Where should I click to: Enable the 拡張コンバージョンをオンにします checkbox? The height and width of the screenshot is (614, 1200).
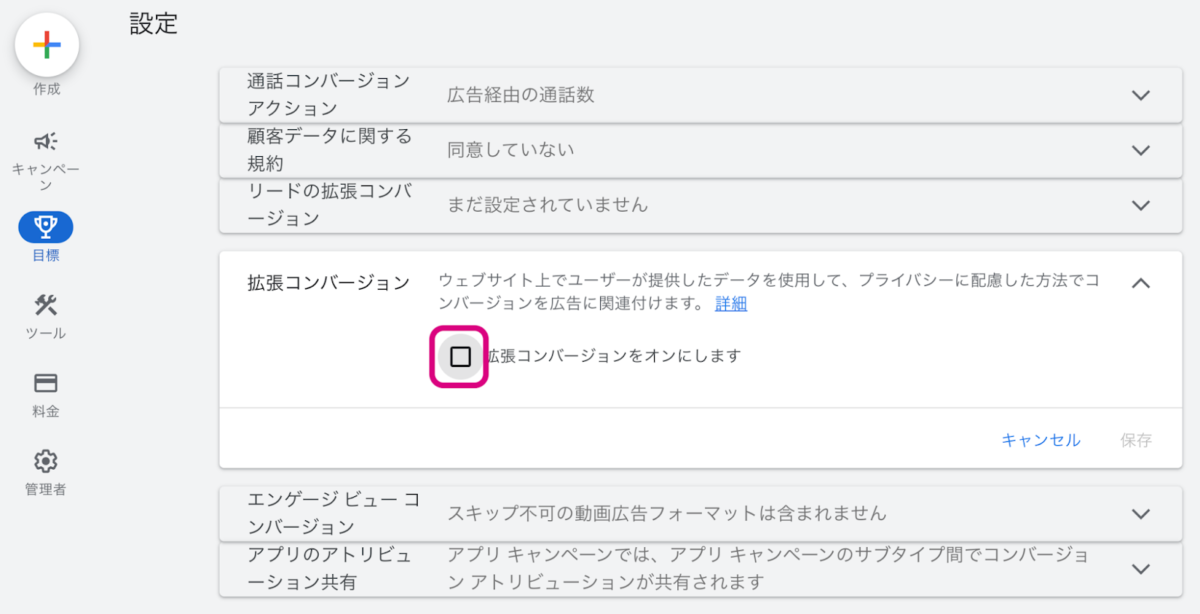coord(460,357)
